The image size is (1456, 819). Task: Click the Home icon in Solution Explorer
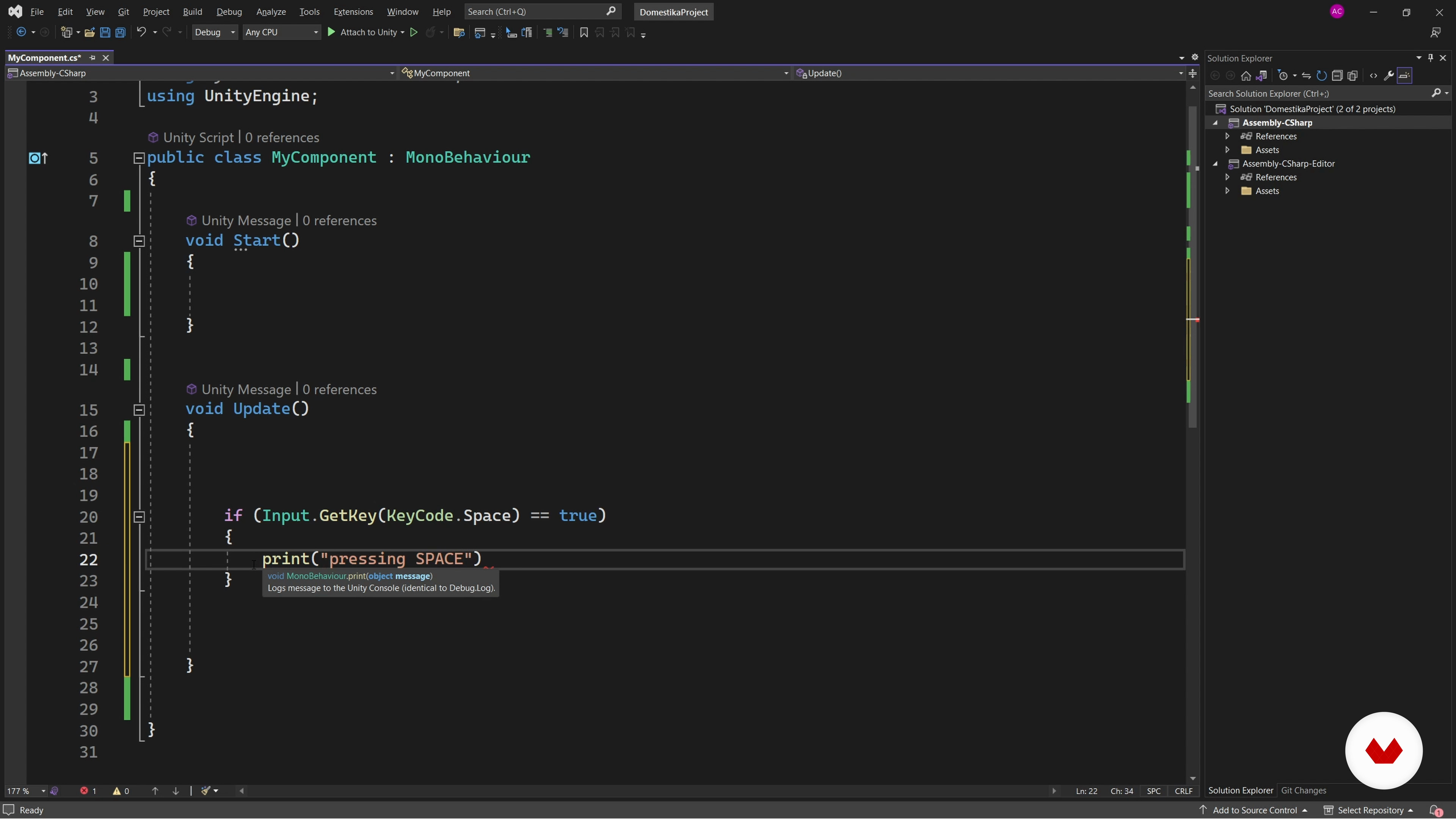[1246, 76]
